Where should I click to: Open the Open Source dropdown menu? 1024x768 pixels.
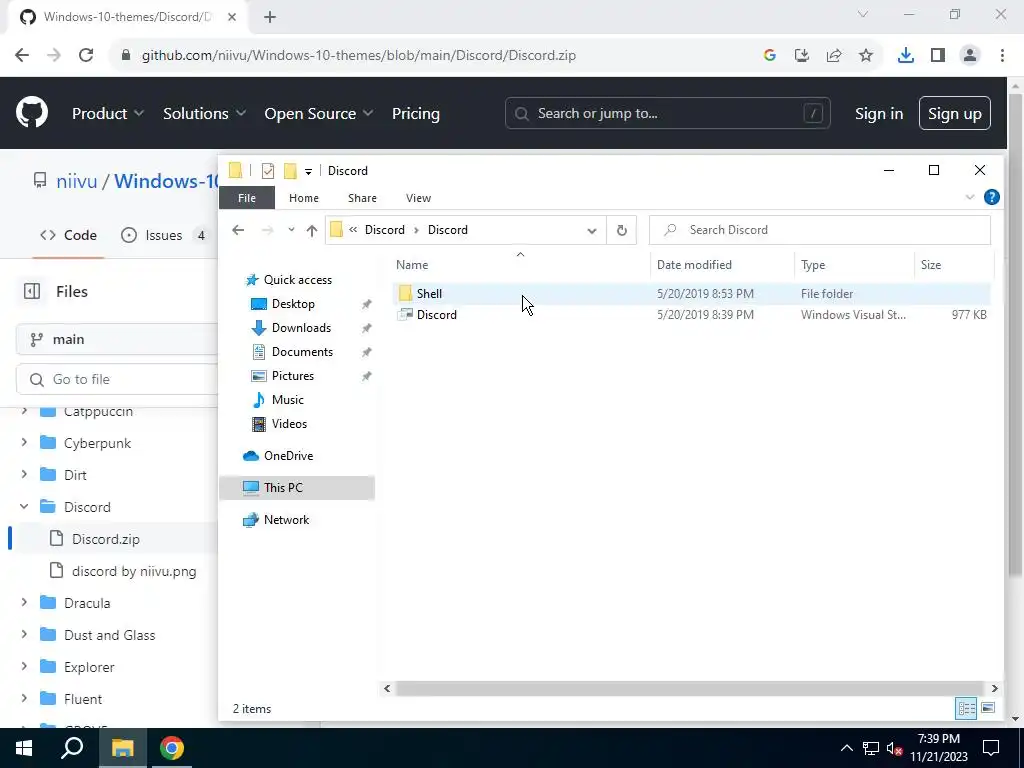tap(319, 114)
